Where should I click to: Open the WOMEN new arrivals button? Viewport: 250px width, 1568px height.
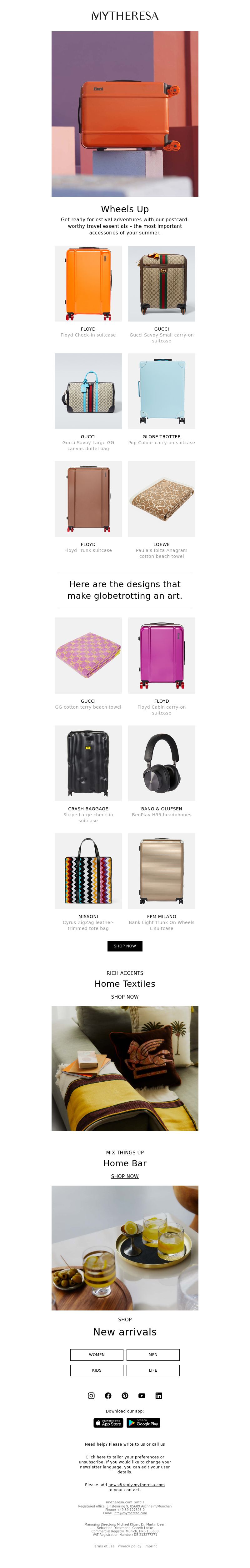[x=97, y=1355]
